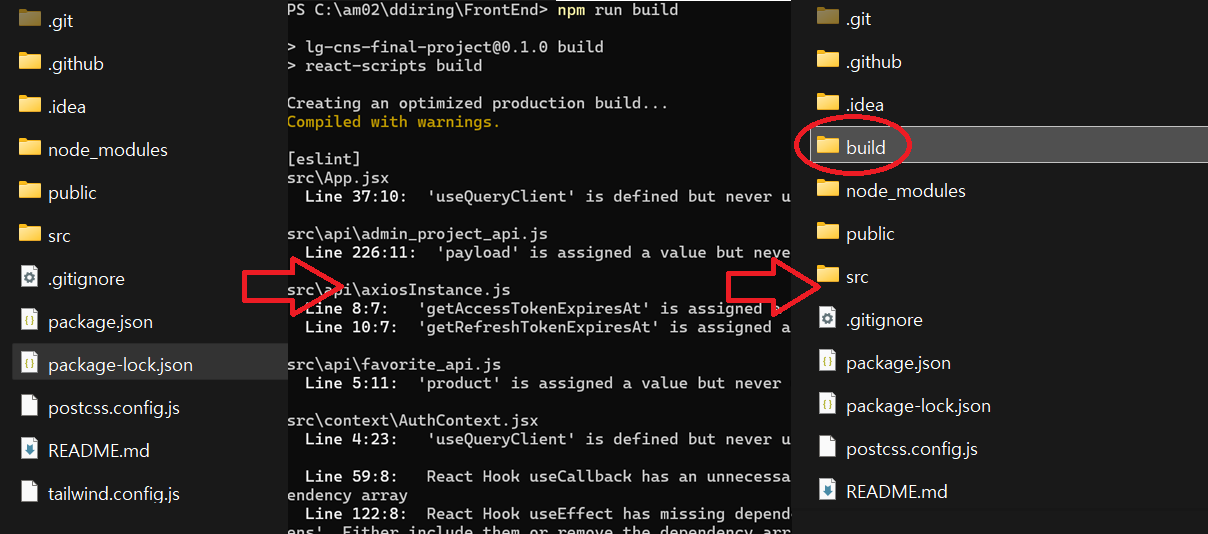Click the tailwind.config.js file icon

click(29, 493)
